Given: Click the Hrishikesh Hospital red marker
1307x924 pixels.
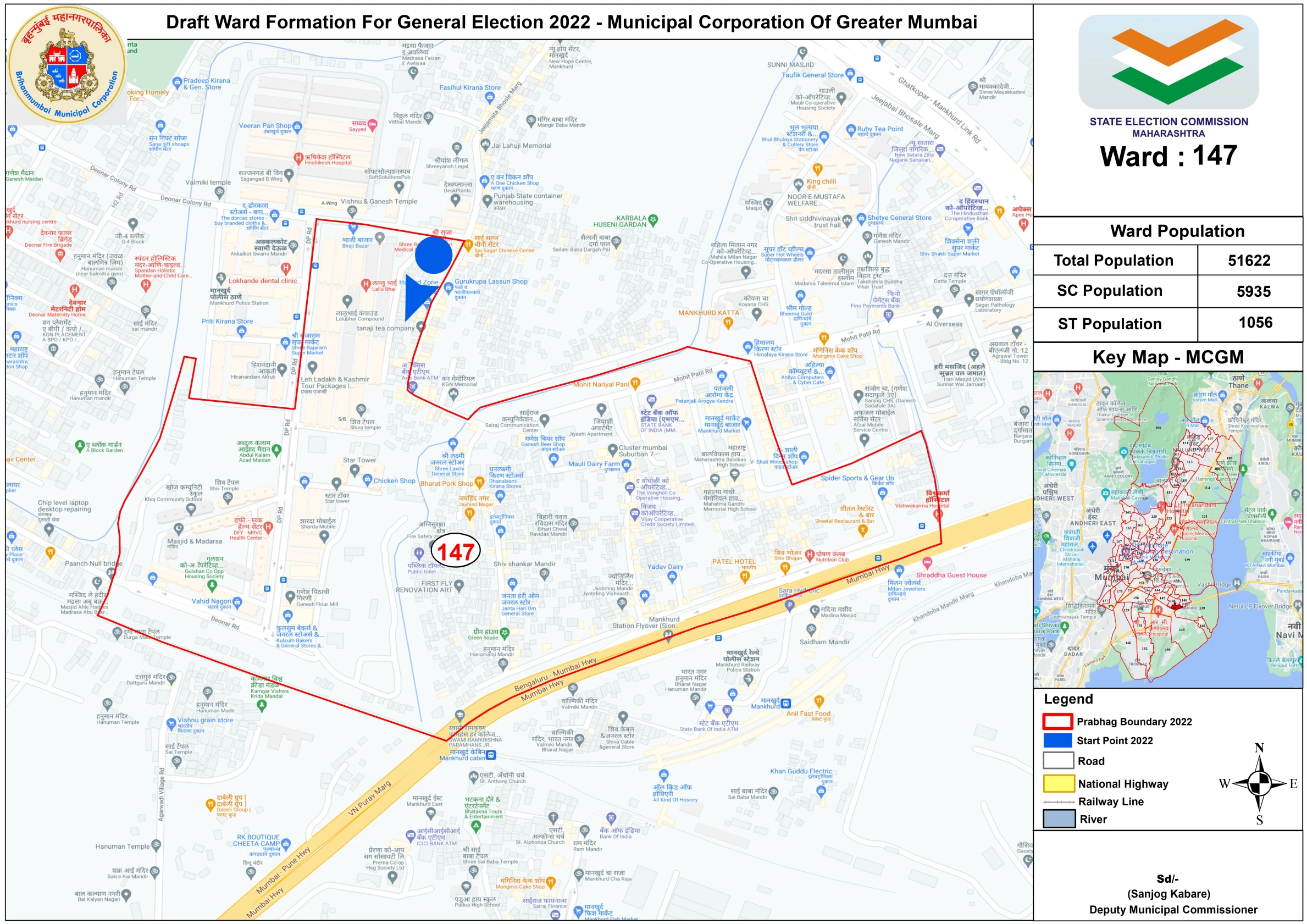Looking at the screenshot, I should (x=298, y=157).
